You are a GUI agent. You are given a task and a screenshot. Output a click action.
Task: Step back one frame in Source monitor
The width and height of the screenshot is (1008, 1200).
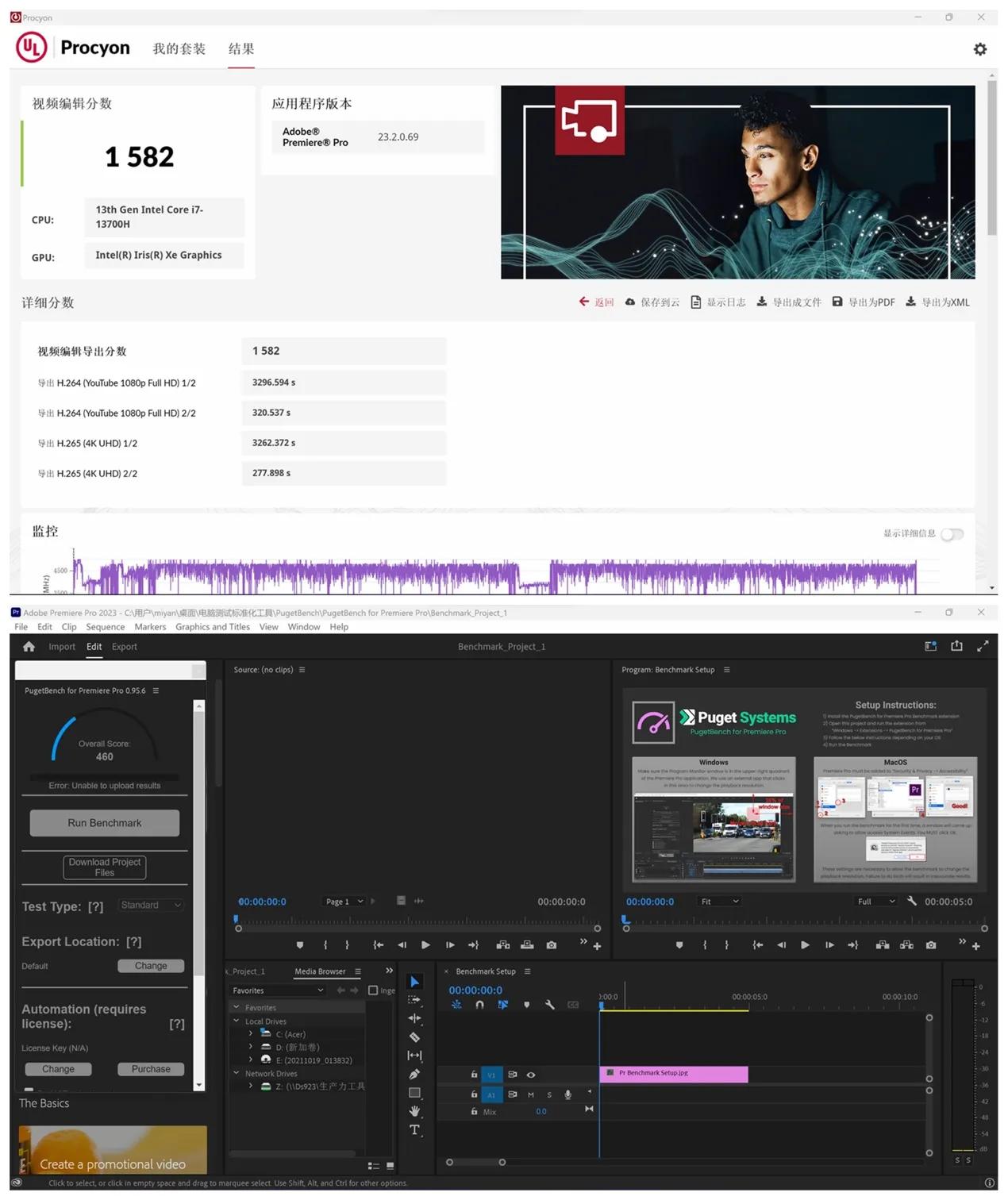(x=402, y=945)
